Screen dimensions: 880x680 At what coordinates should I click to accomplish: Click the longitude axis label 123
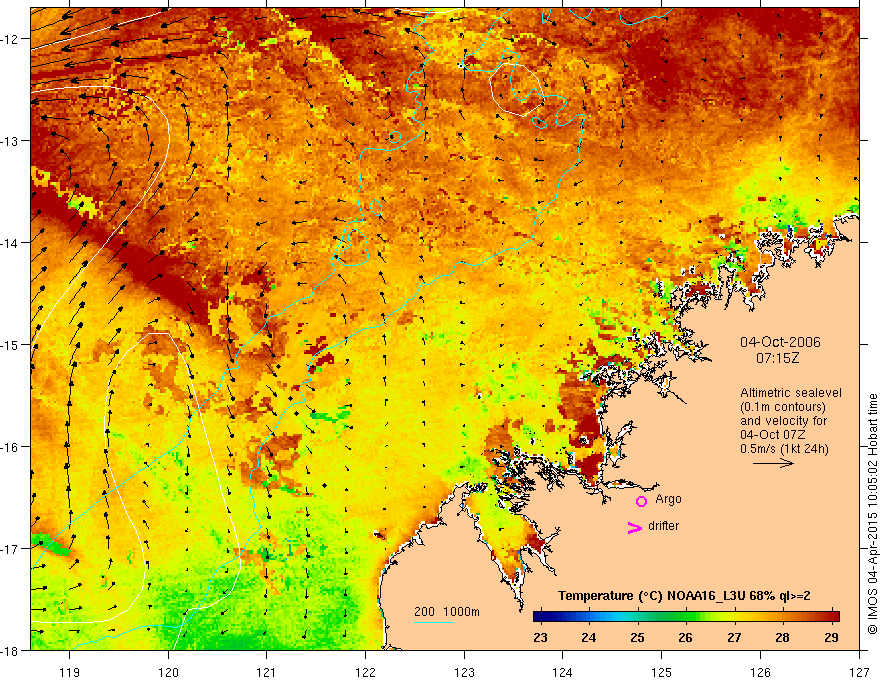[x=464, y=672]
